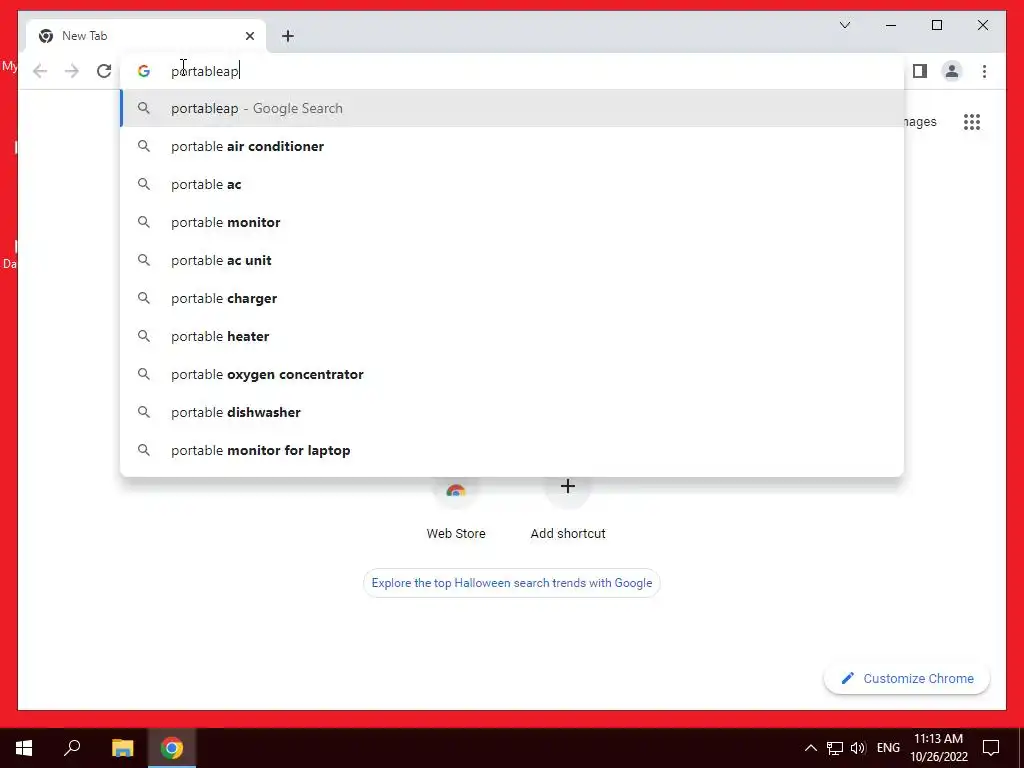Screen dimensions: 1024x768
Task: Click the ENG language indicator
Action: 888,748
